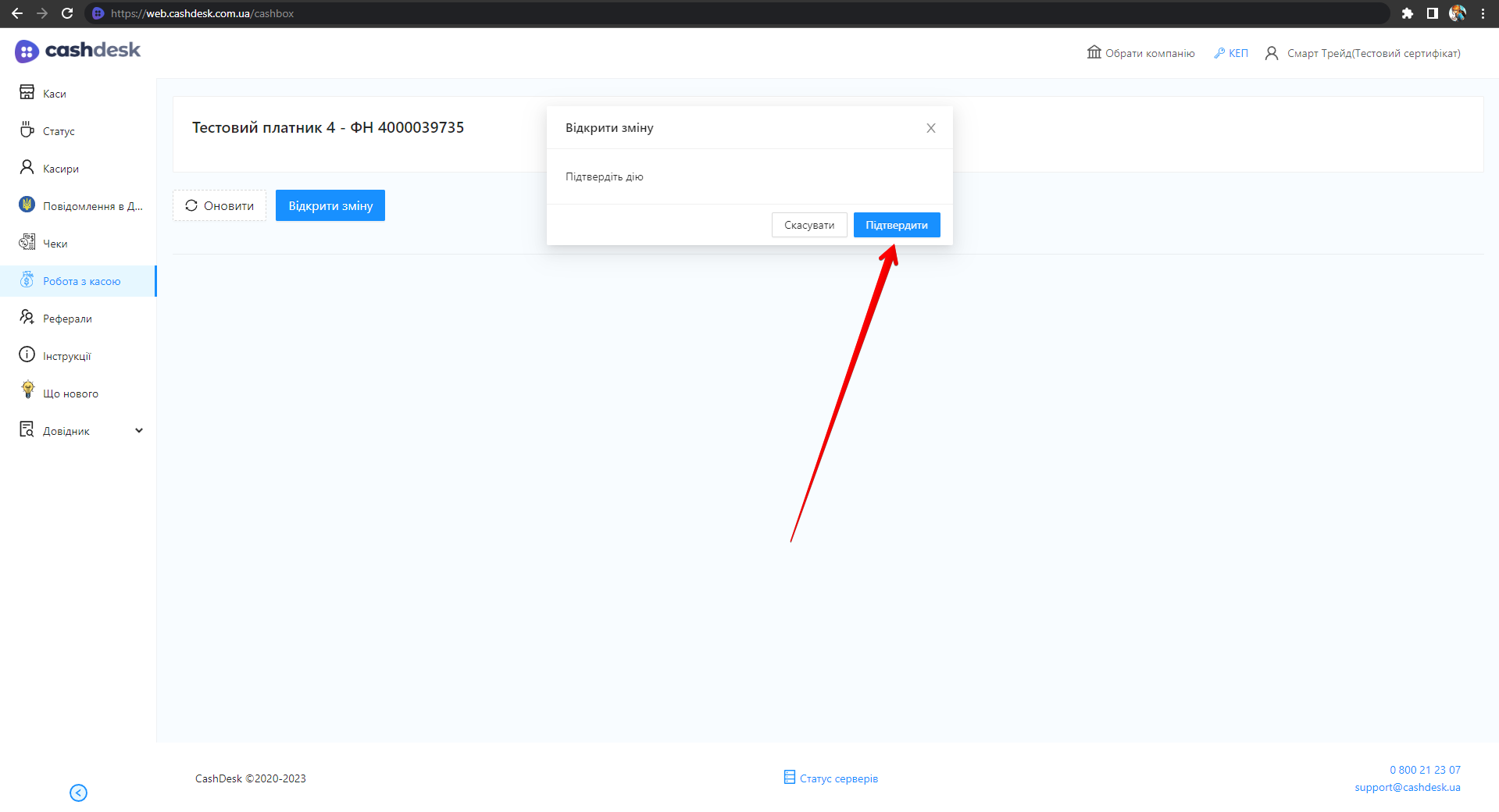Open the Смарт Трейд user account menu
The width and height of the screenshot is (1499, 812).
(x=1362, y=53)
